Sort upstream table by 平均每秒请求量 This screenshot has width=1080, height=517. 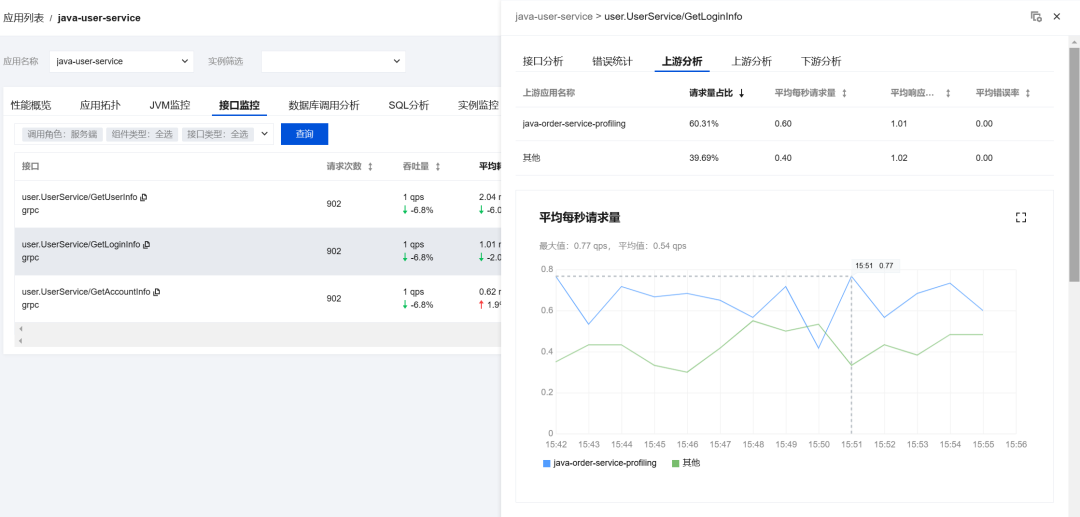pos(844,93)
